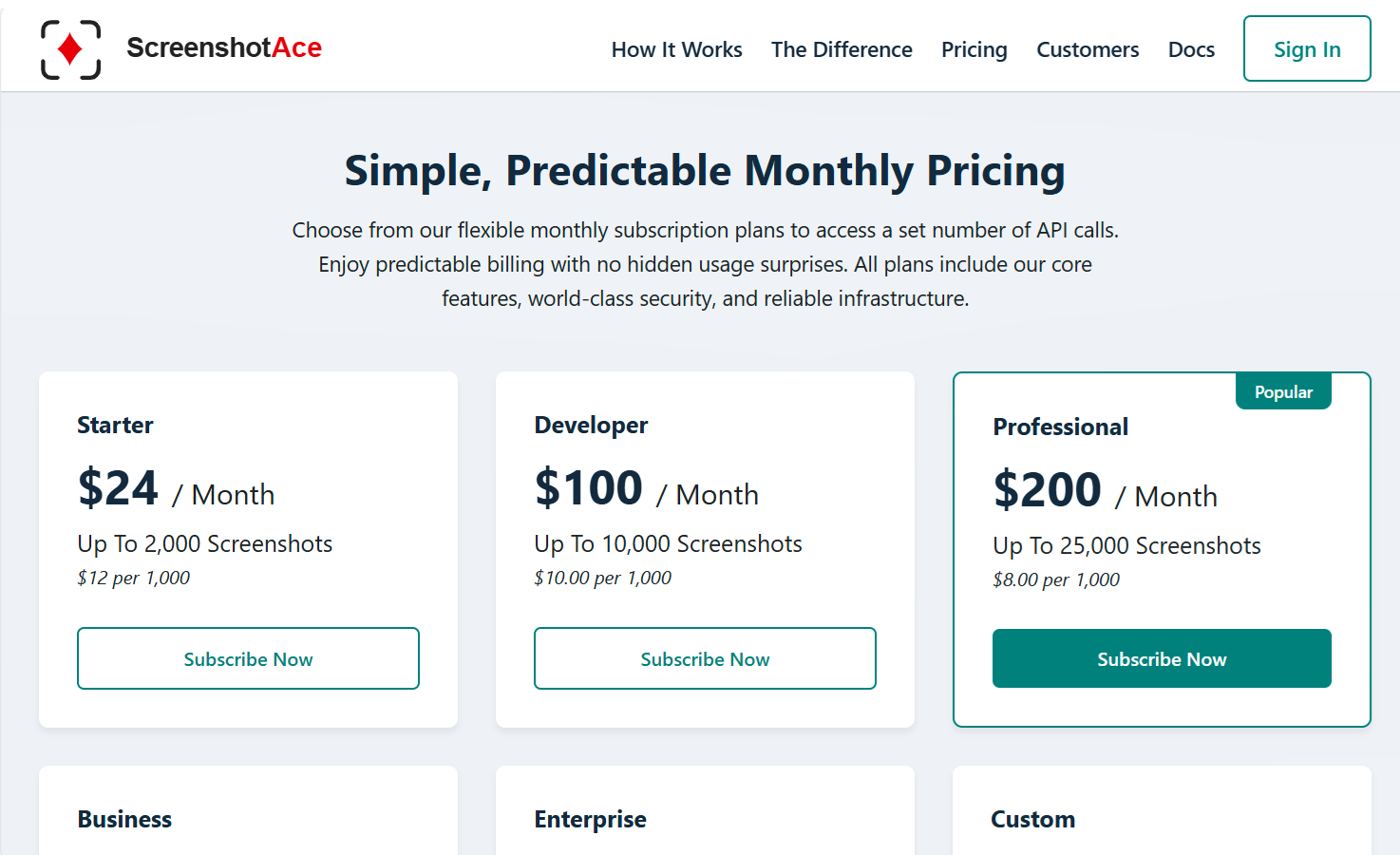Subscribe to the Developer plan

[705, 658]
